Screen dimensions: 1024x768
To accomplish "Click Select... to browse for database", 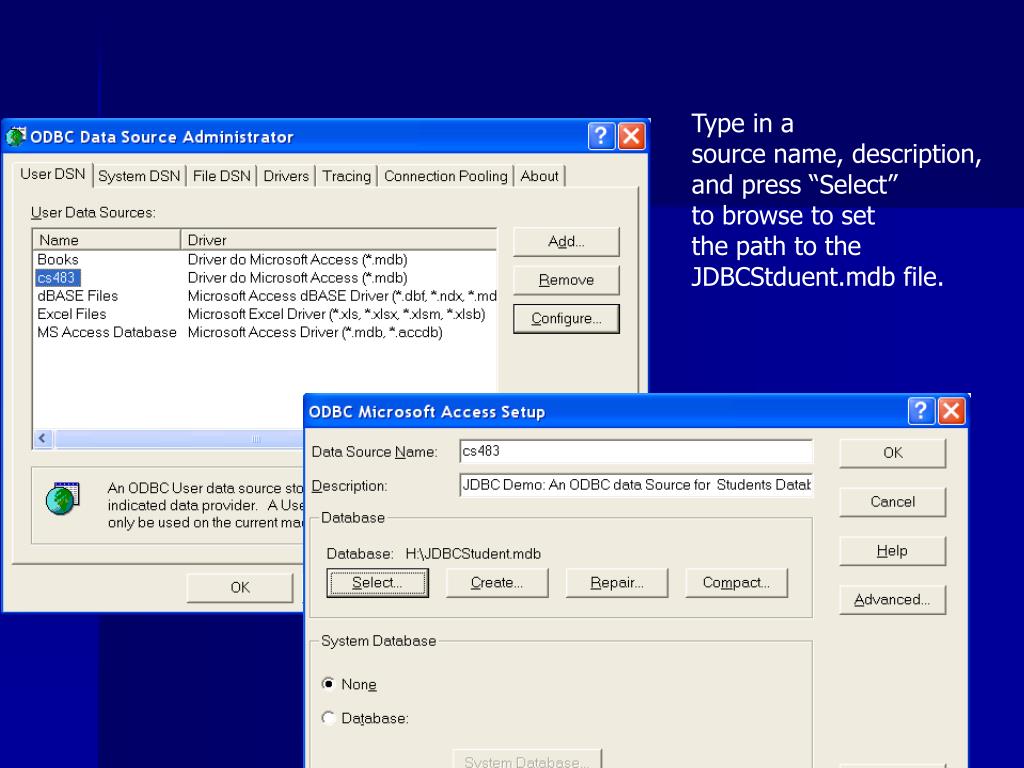I will click(377, 583).
